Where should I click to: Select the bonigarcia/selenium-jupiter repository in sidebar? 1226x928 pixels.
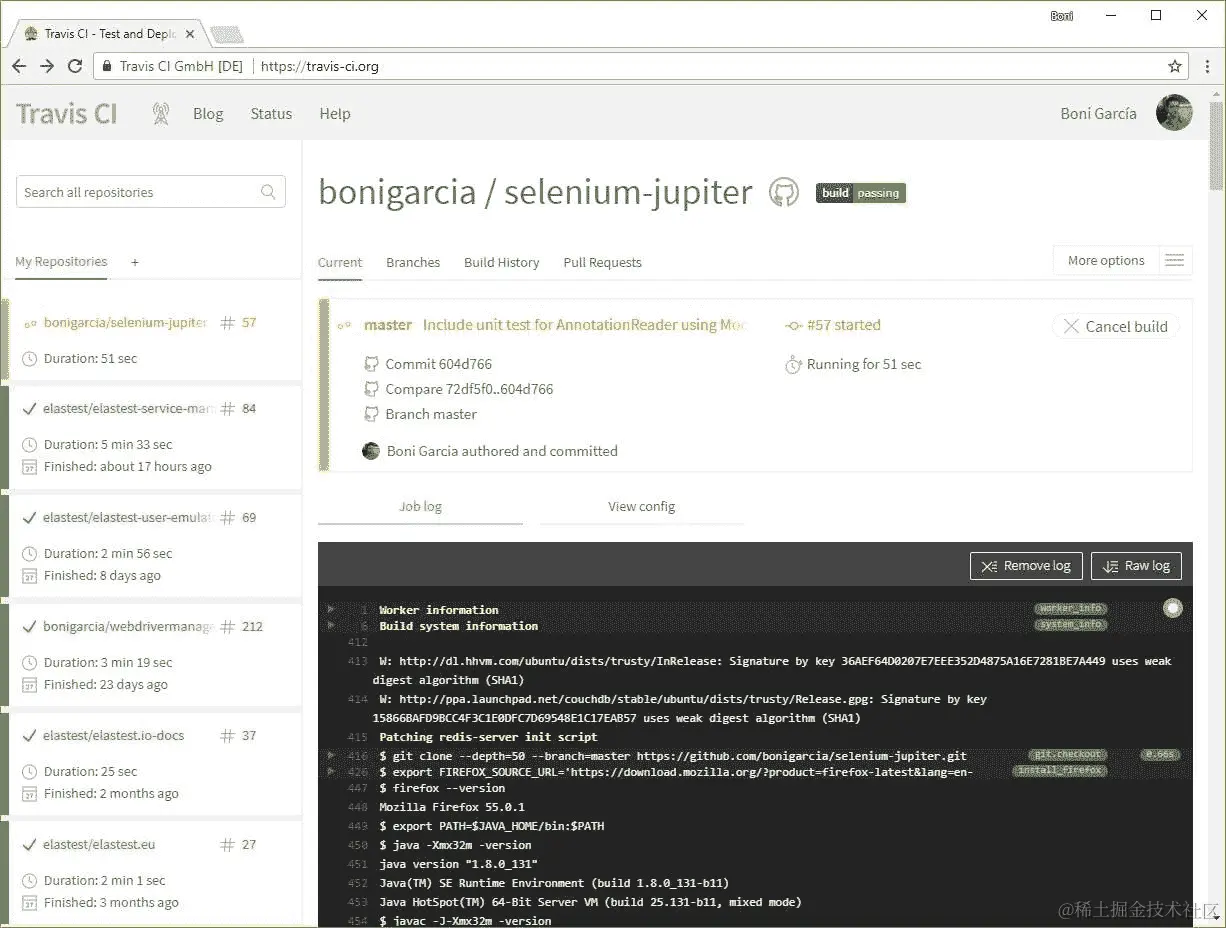point(125,323)
